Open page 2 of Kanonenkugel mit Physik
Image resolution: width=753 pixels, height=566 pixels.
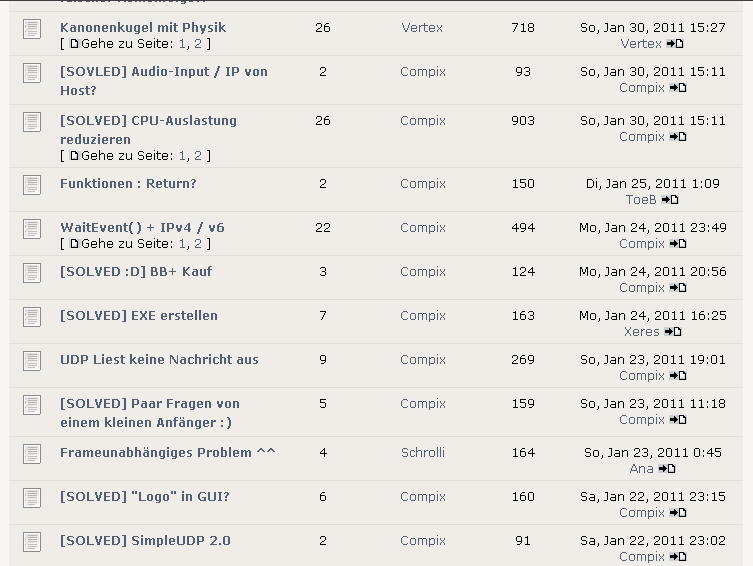point(198,44)
